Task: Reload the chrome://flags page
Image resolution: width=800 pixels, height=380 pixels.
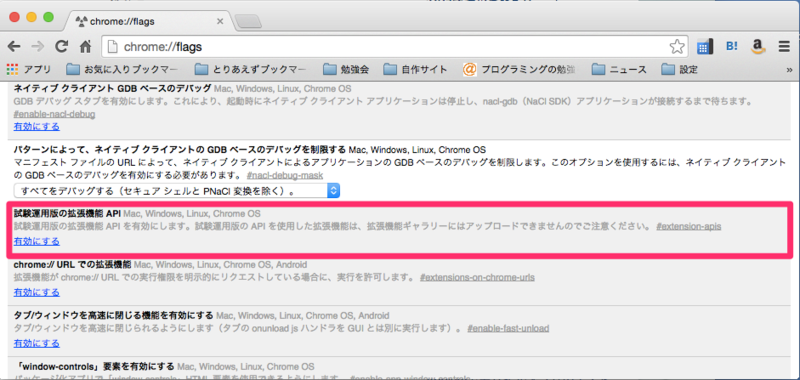Action: click(62, 47)
